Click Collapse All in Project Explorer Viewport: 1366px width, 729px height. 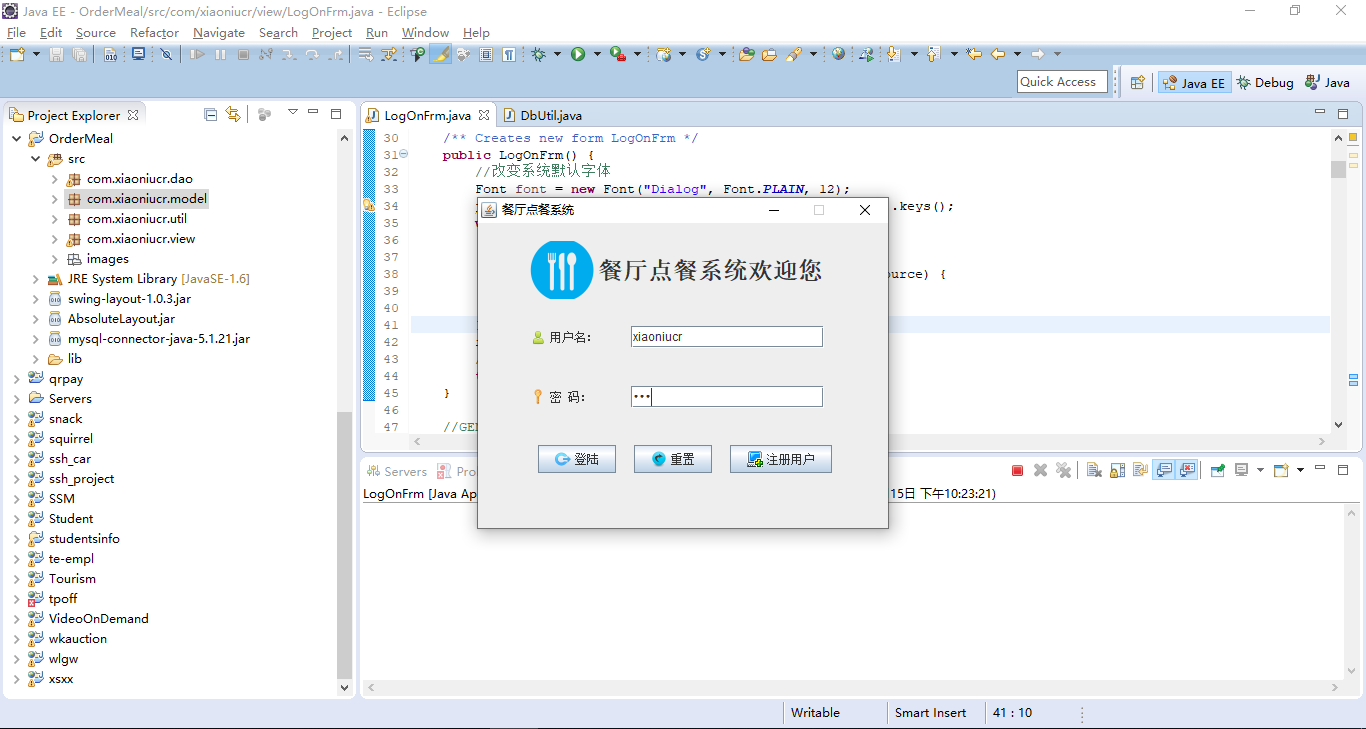pos(210,114)
